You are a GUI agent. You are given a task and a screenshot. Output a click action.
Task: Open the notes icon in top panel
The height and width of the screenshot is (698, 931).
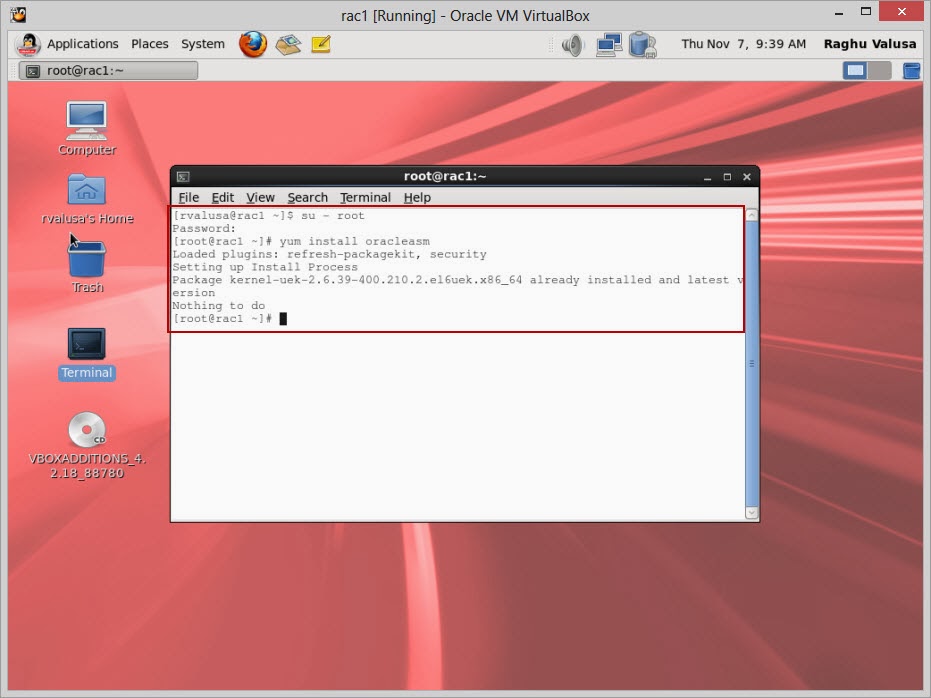[x=321, y=44]
